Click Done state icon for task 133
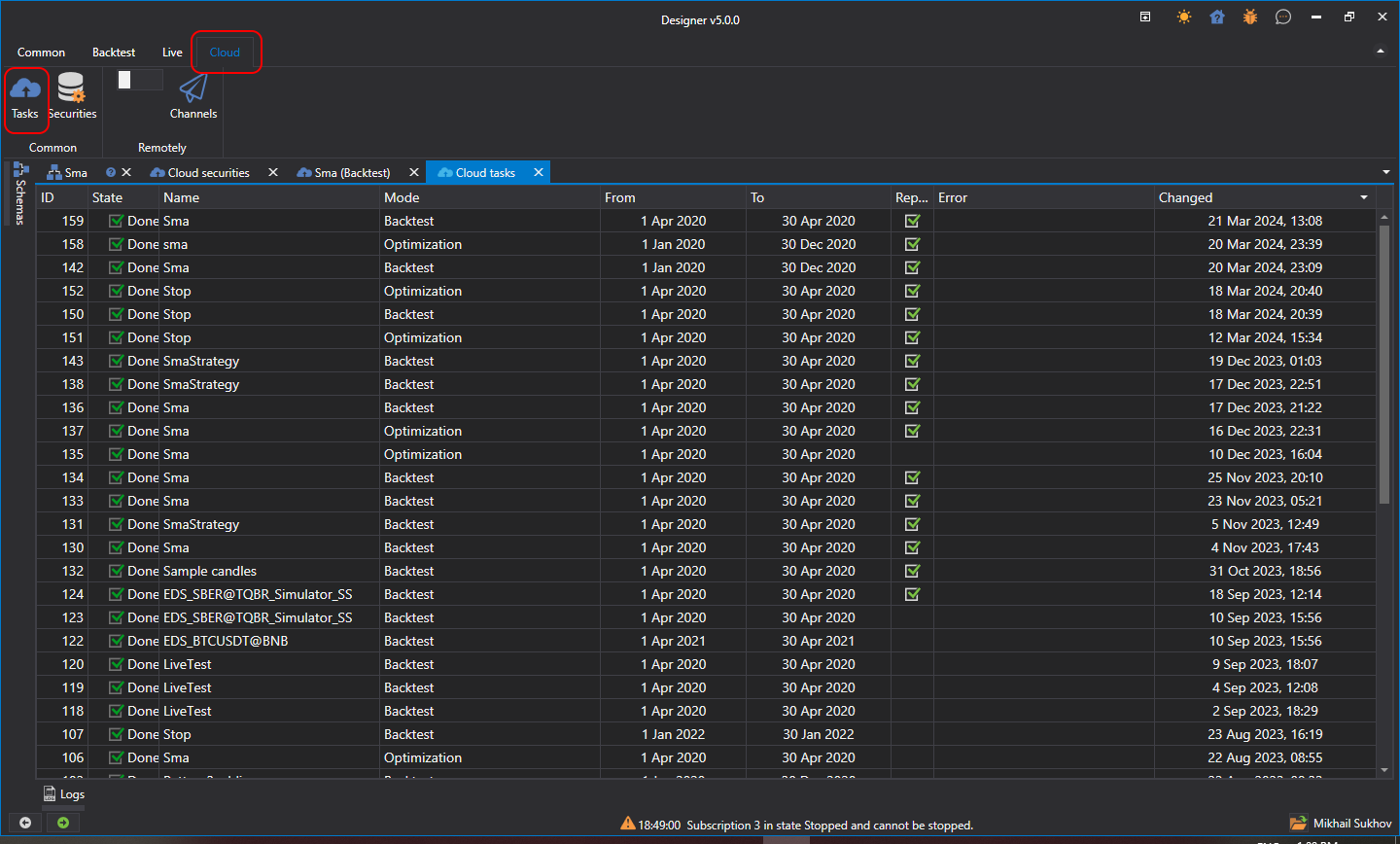This screenshot has width=1400, height=844. click(116, 501)
